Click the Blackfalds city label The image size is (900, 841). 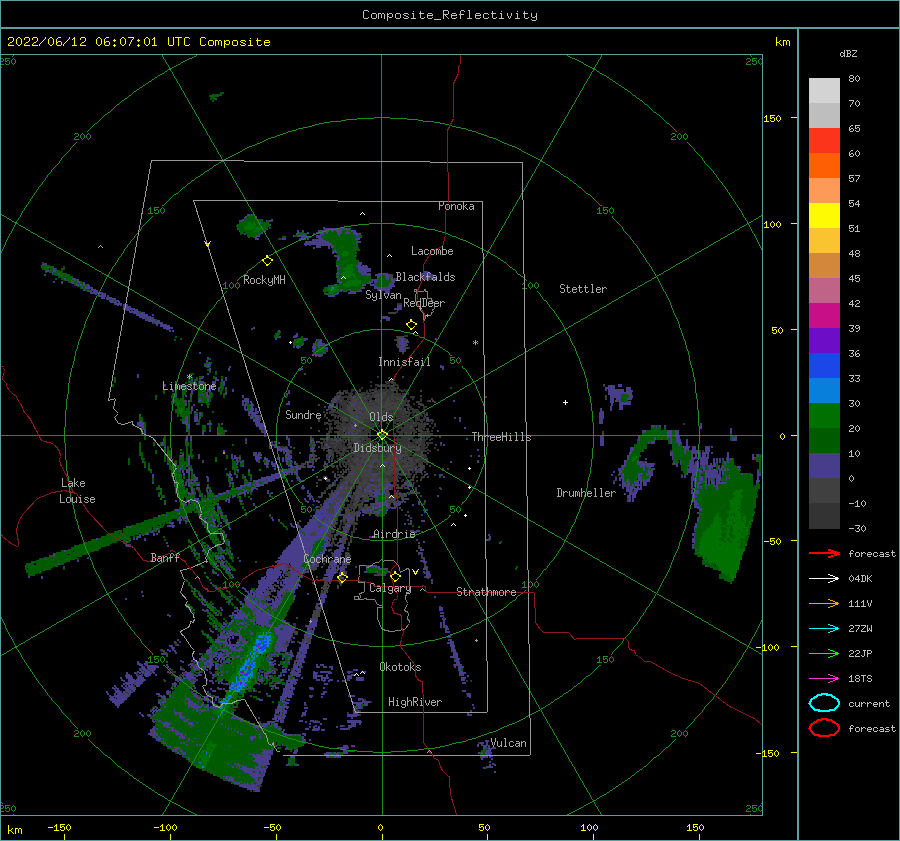(425, 277)
